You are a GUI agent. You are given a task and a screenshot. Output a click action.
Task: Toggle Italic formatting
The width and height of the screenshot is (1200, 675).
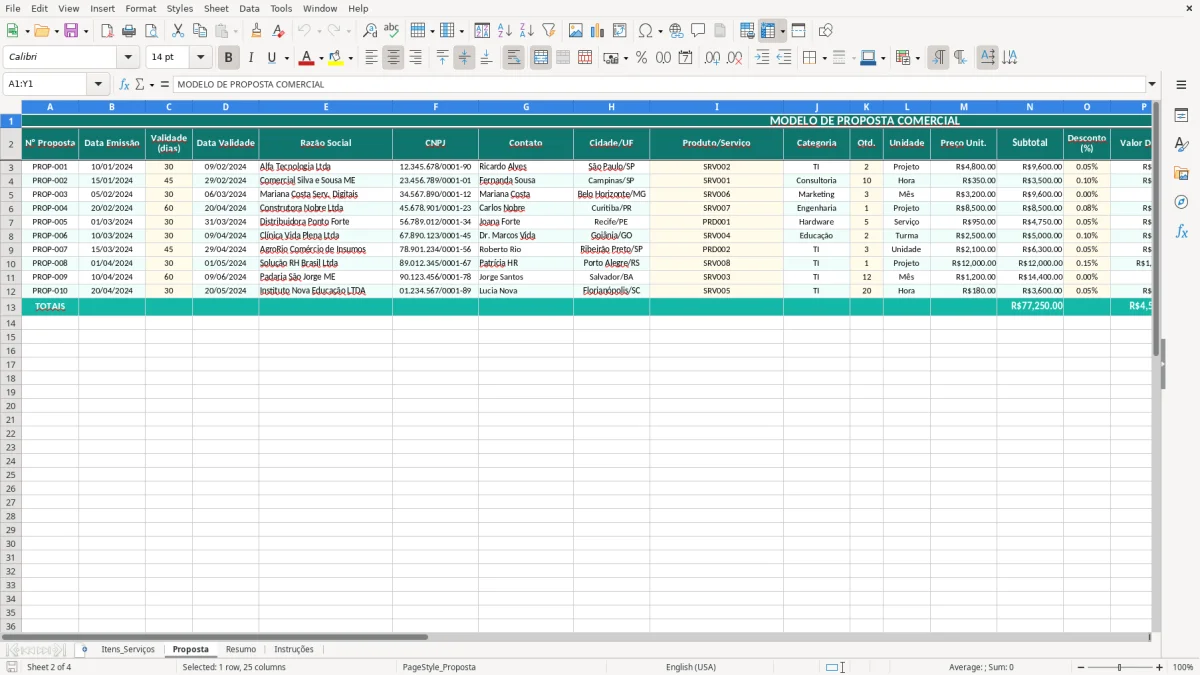251,58
